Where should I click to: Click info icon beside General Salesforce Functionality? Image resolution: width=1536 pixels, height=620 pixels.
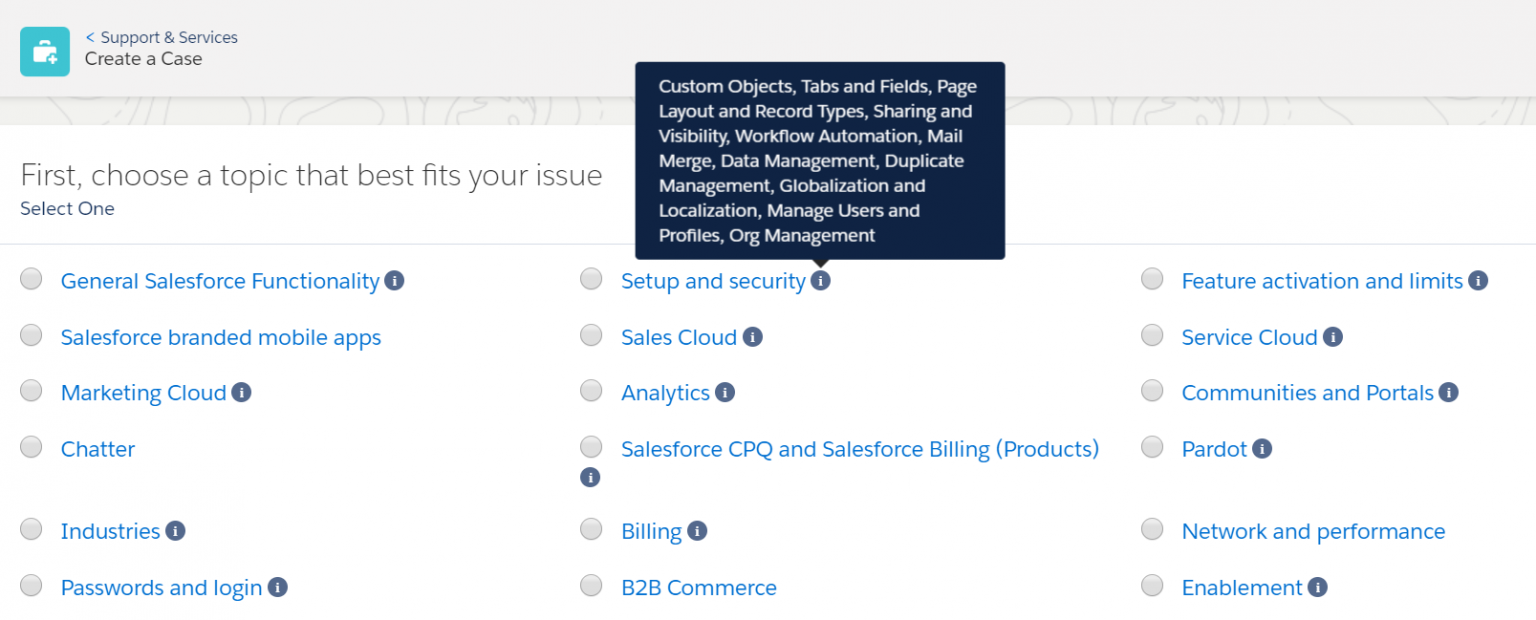click(395, 281)
